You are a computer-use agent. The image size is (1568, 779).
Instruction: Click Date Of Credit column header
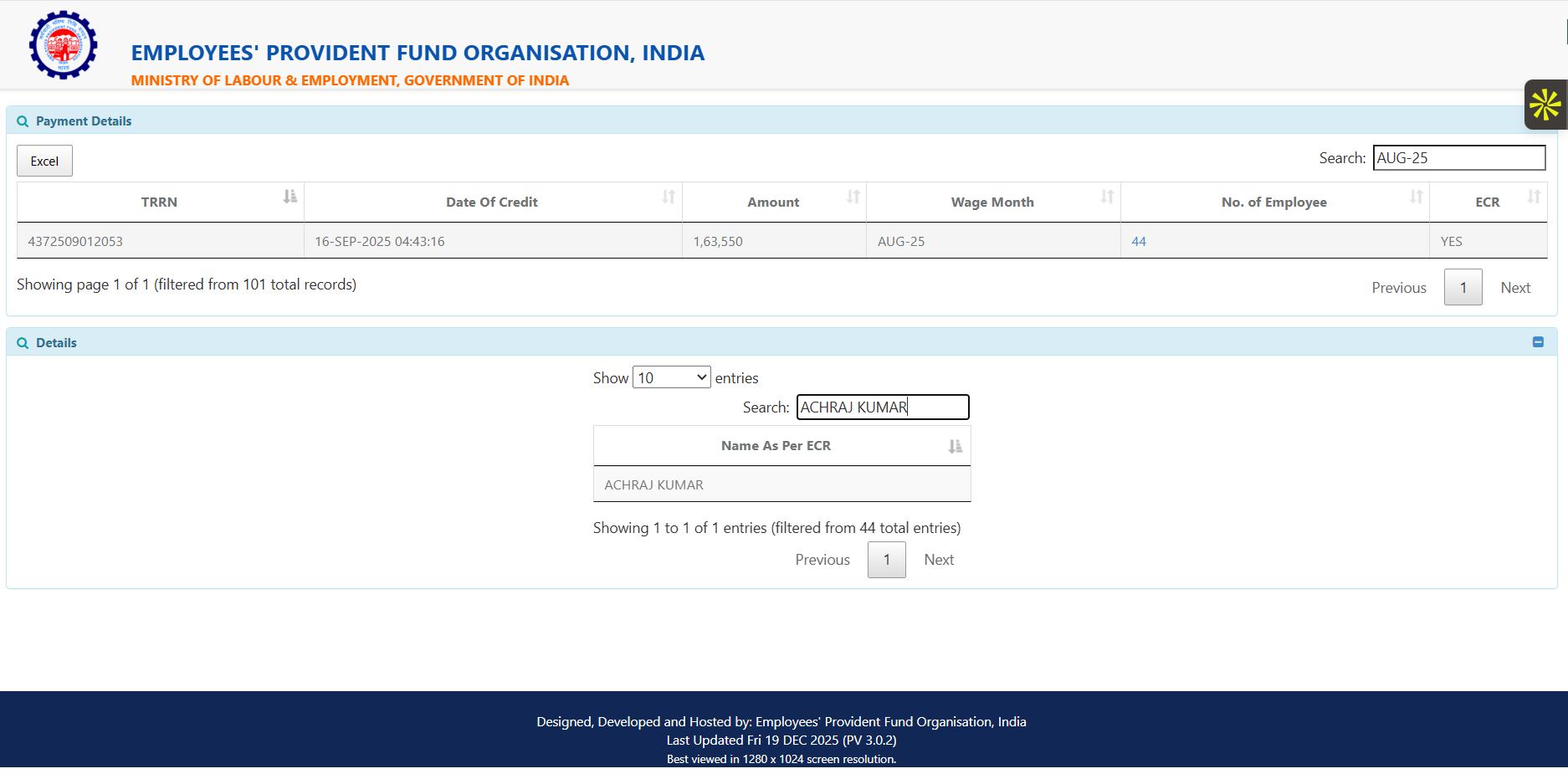coord(492,202)
